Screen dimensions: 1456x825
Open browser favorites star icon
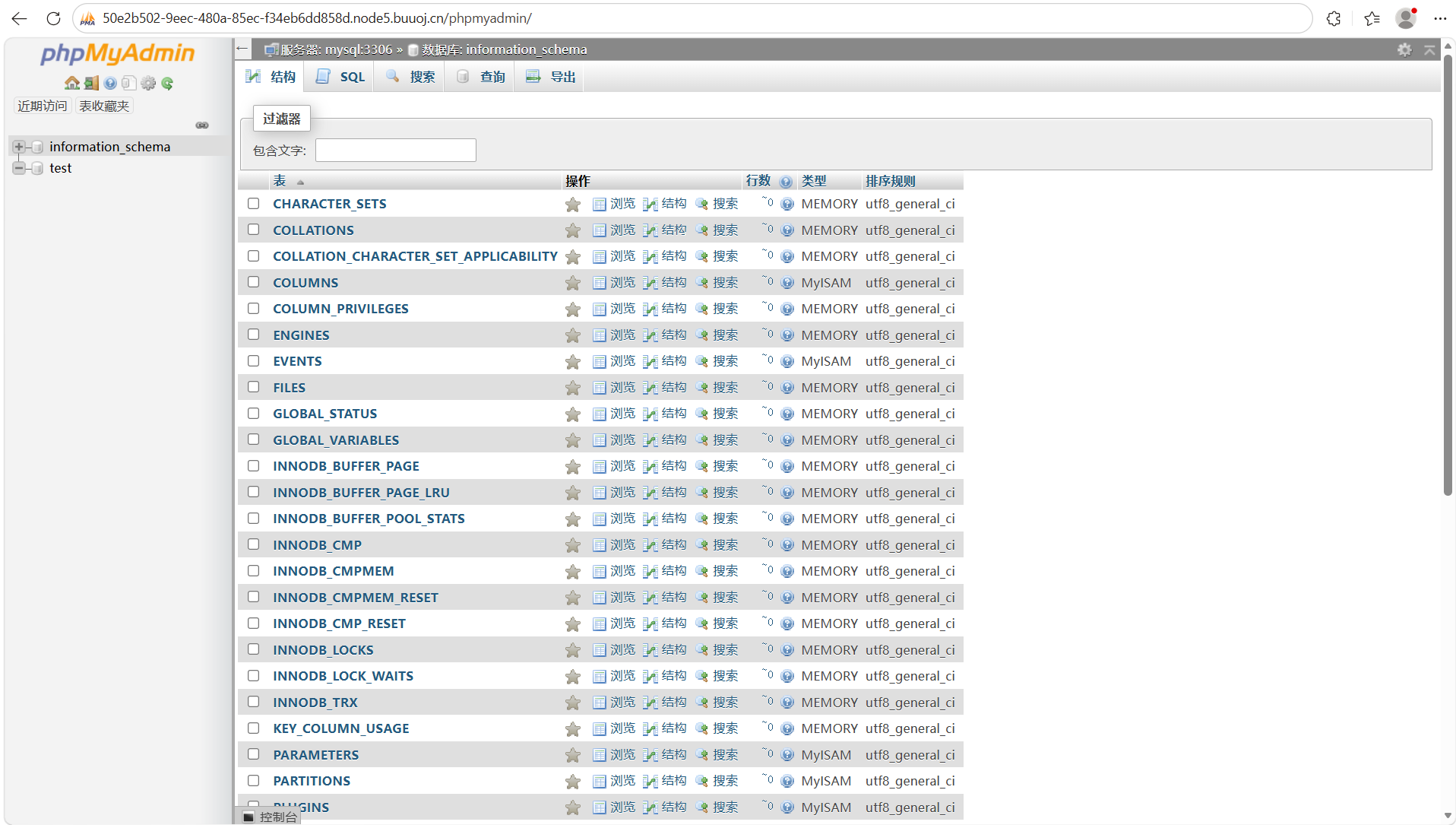(1372, 18)
